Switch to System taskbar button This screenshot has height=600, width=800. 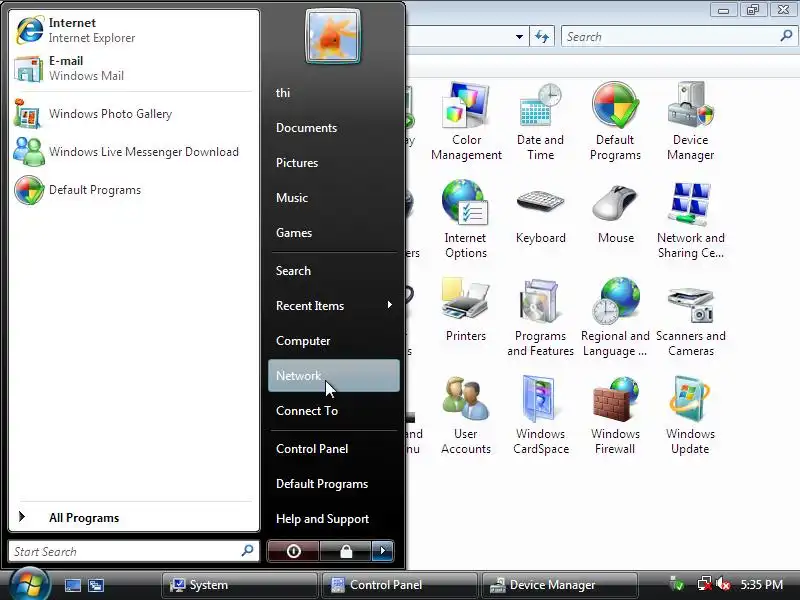click(x=239, y=585)
